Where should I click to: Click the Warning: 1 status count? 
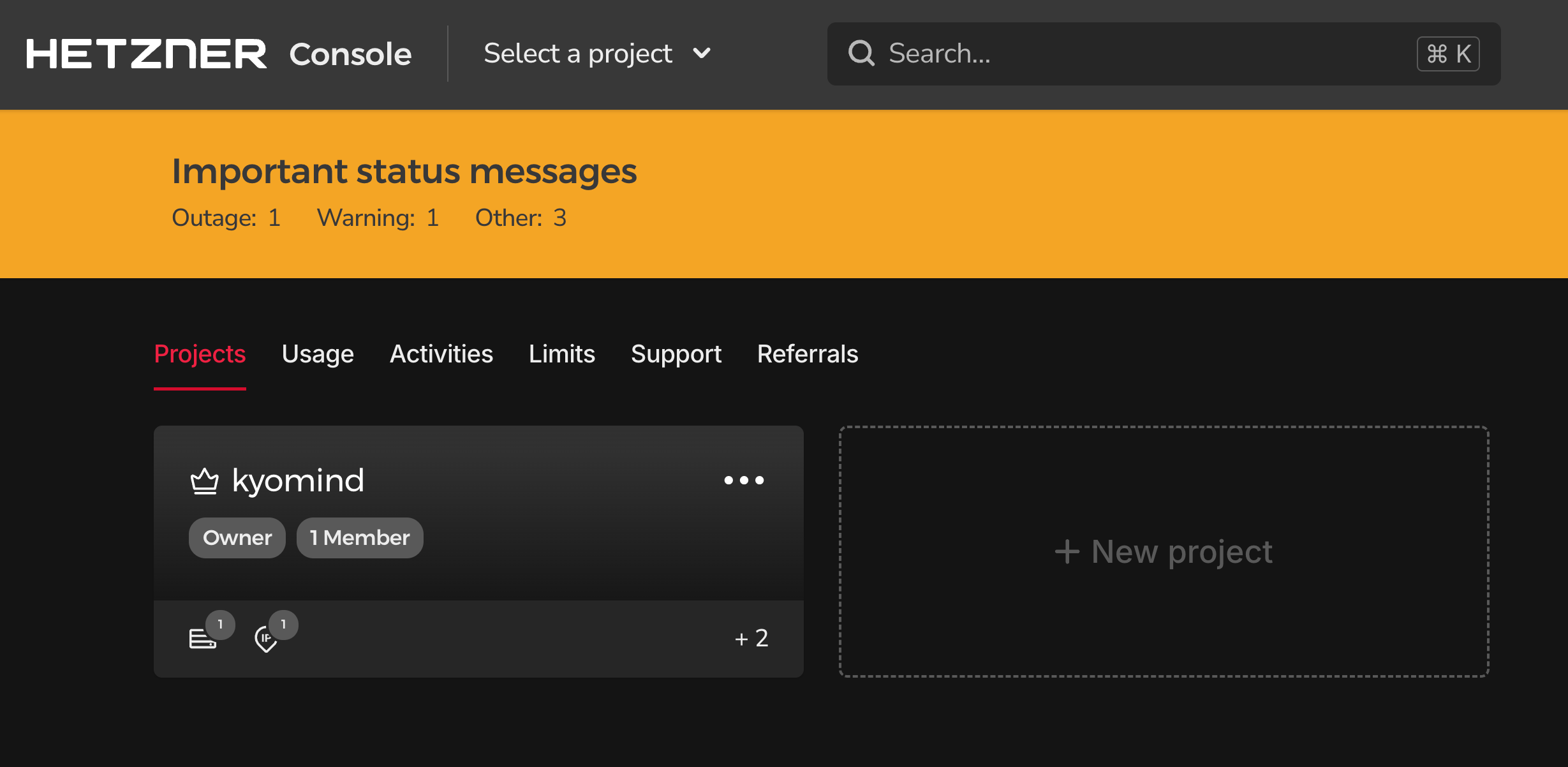378,218
